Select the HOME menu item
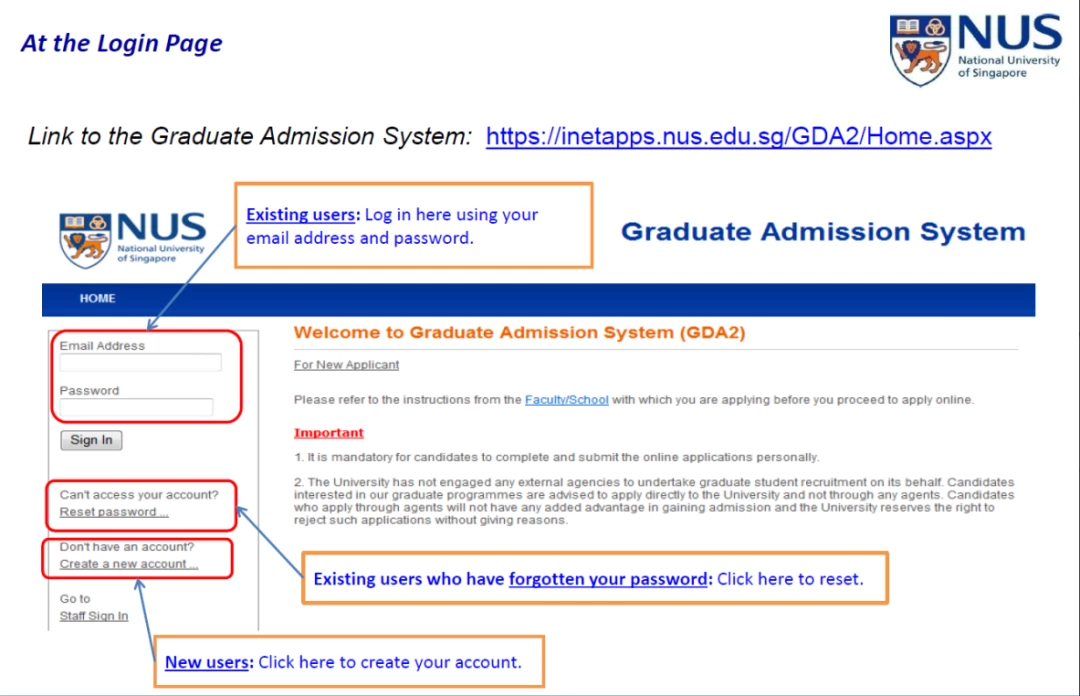 pos(97,298)
